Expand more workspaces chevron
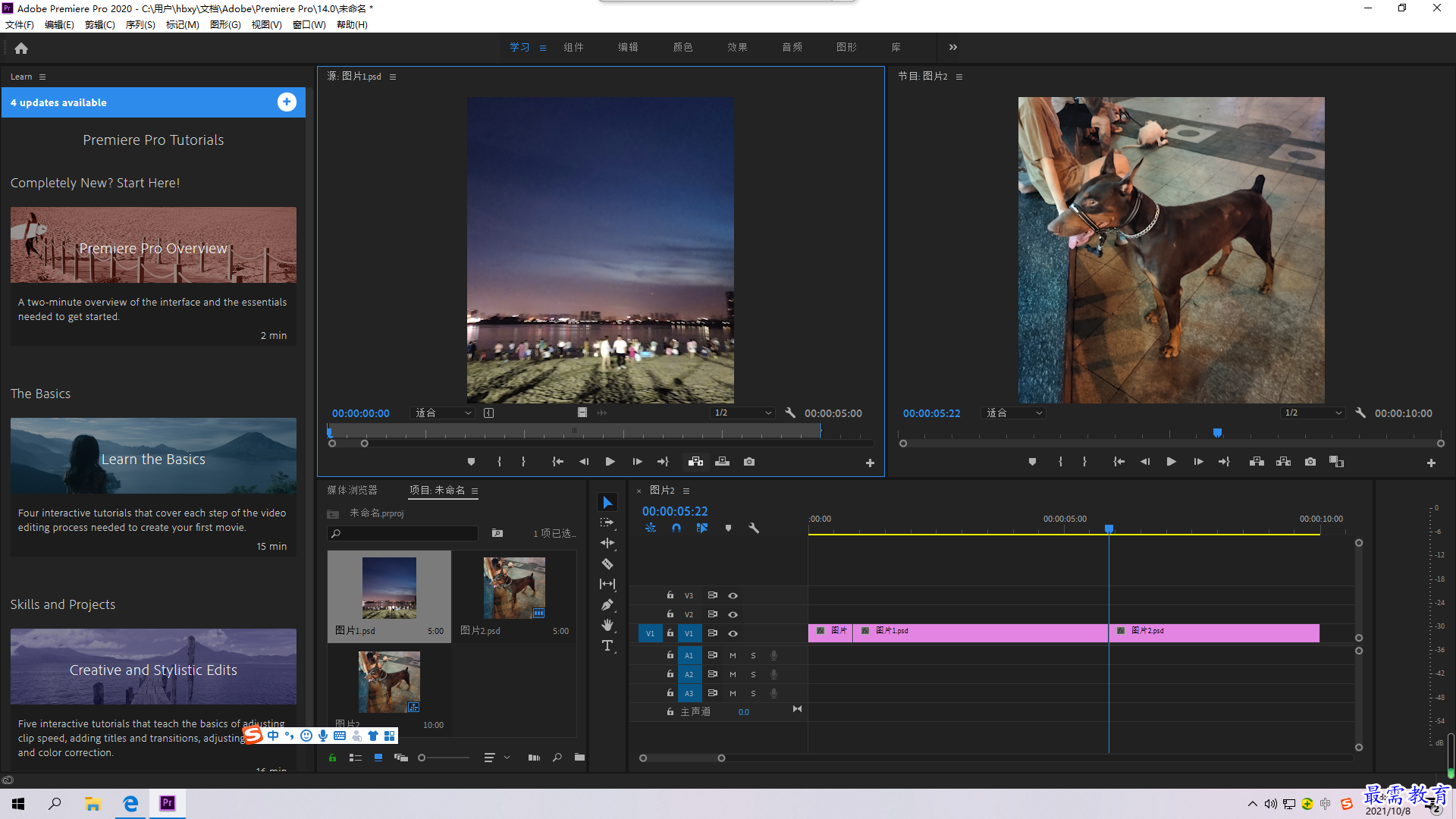Viewport: 1456px width, 819px height. click(952, 47)
